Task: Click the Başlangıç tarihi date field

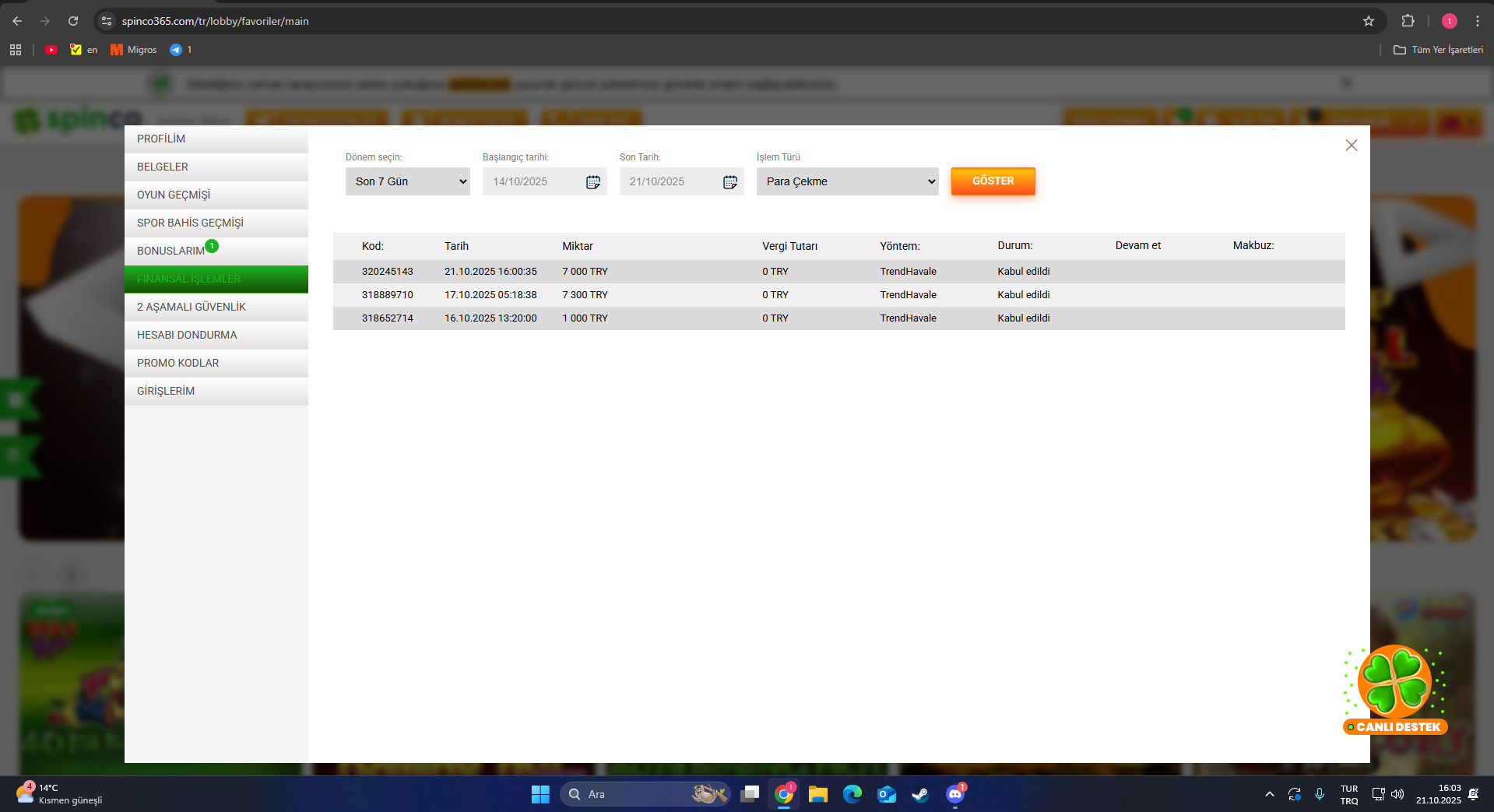Action: coord(534,181)
